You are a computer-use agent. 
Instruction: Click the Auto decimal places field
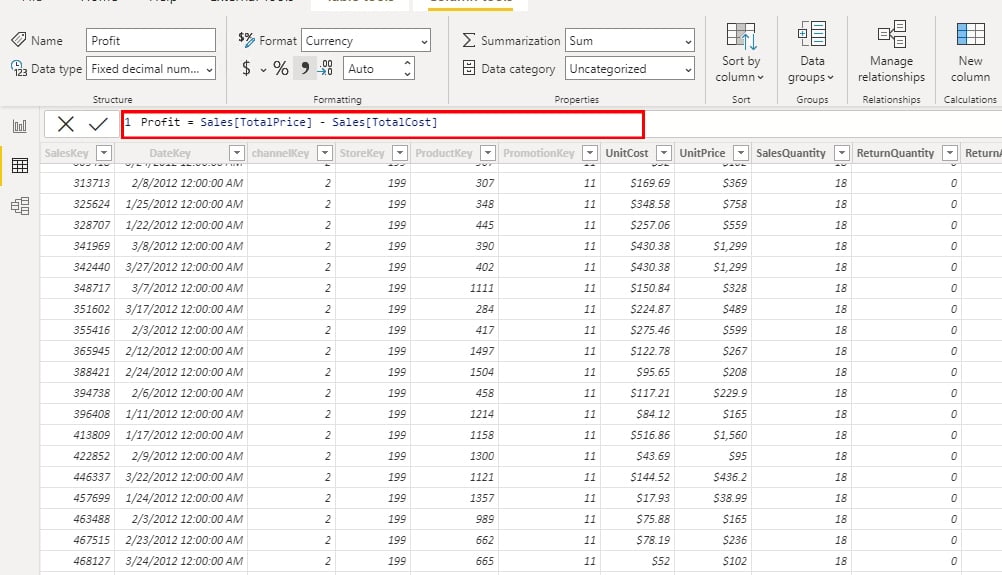[x=373, y=68]
